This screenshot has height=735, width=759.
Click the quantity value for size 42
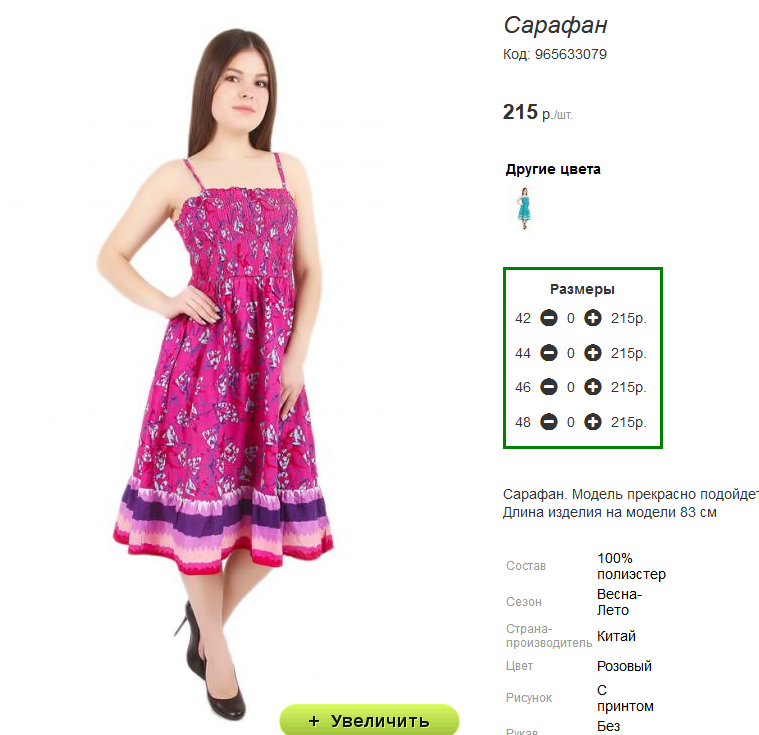571,318
